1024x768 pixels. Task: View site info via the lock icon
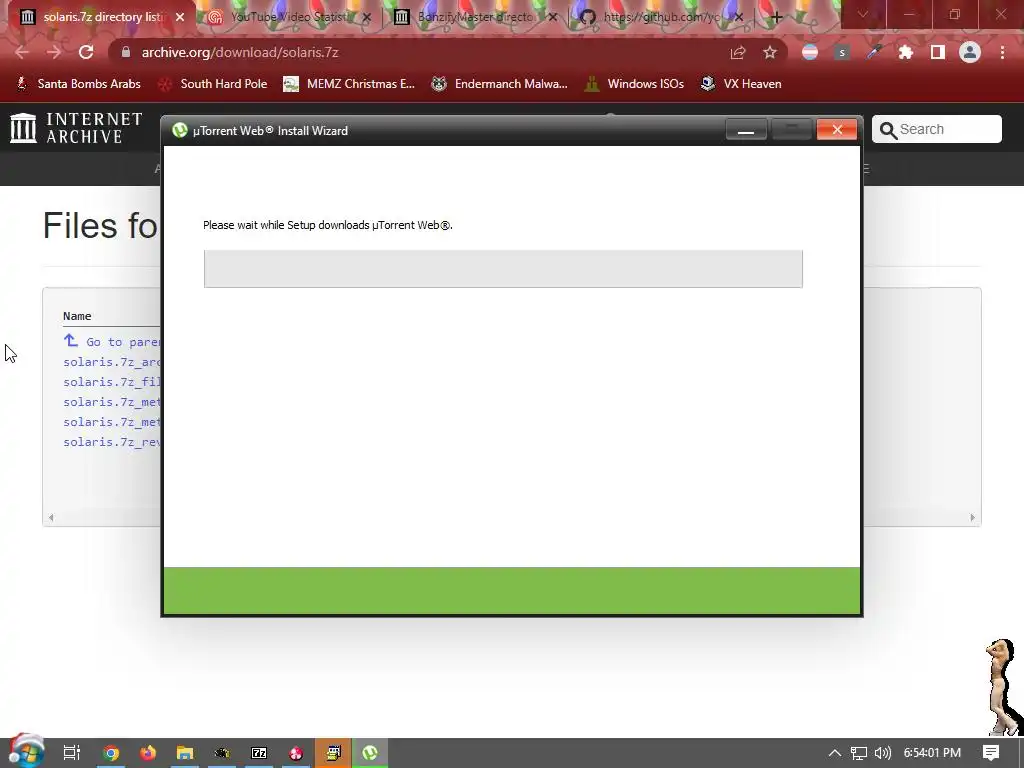coord(126,52)
